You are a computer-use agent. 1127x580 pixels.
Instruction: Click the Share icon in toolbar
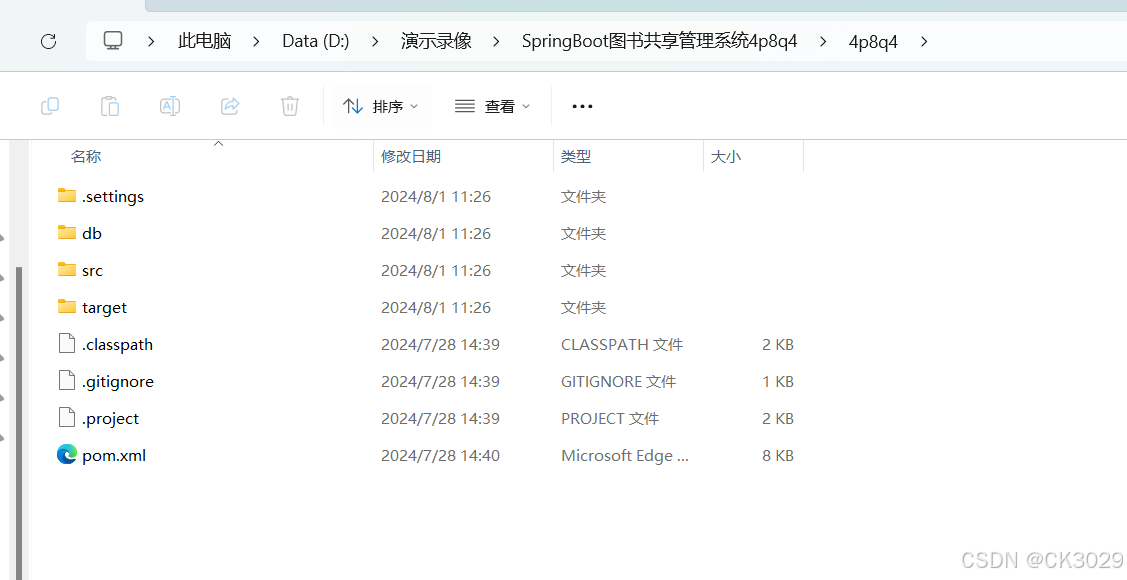(x=230, y=106)
